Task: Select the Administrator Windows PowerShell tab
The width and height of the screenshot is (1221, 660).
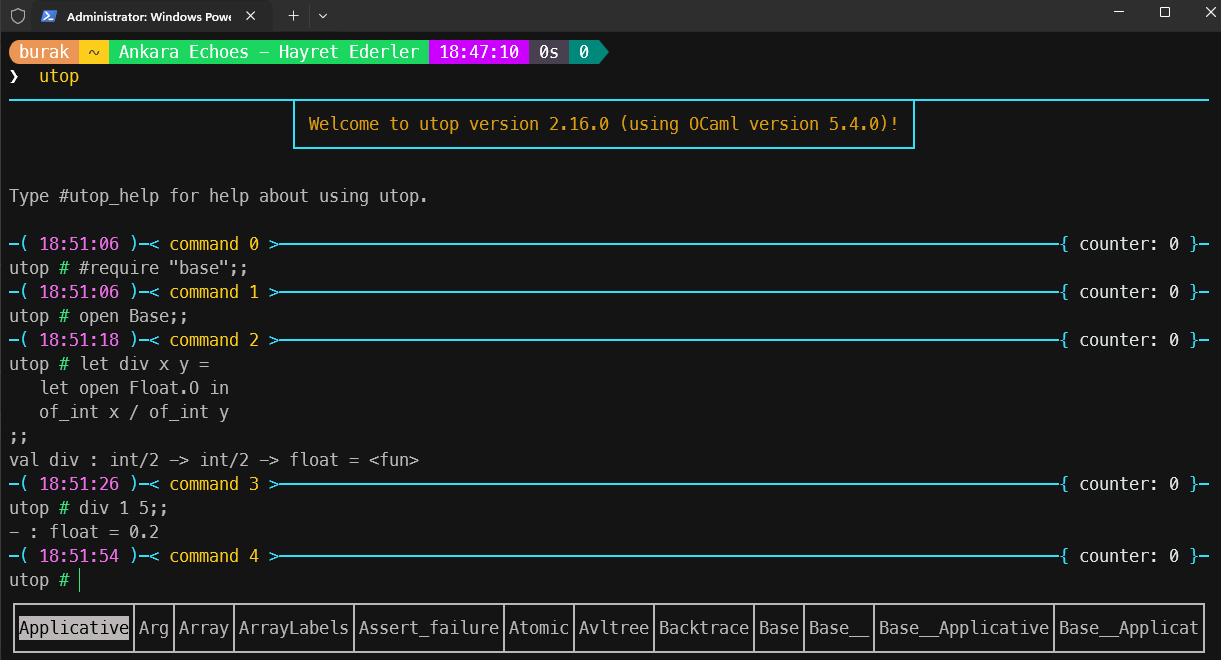Action: [145, 17]
